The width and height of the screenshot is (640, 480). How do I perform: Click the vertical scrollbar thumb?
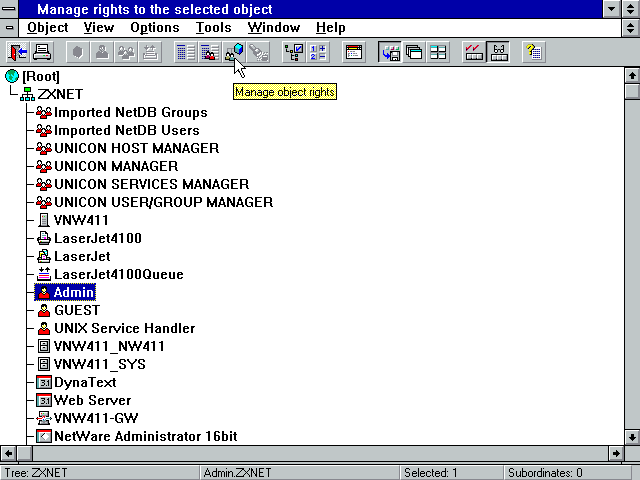[632, 91]
